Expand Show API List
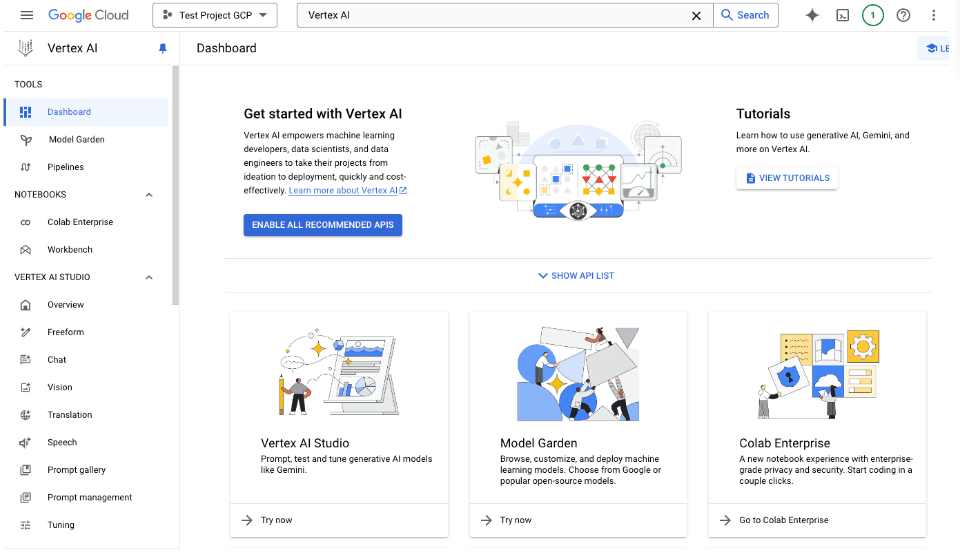This screenshot has width=960, height=554. [x=576, y=276]
